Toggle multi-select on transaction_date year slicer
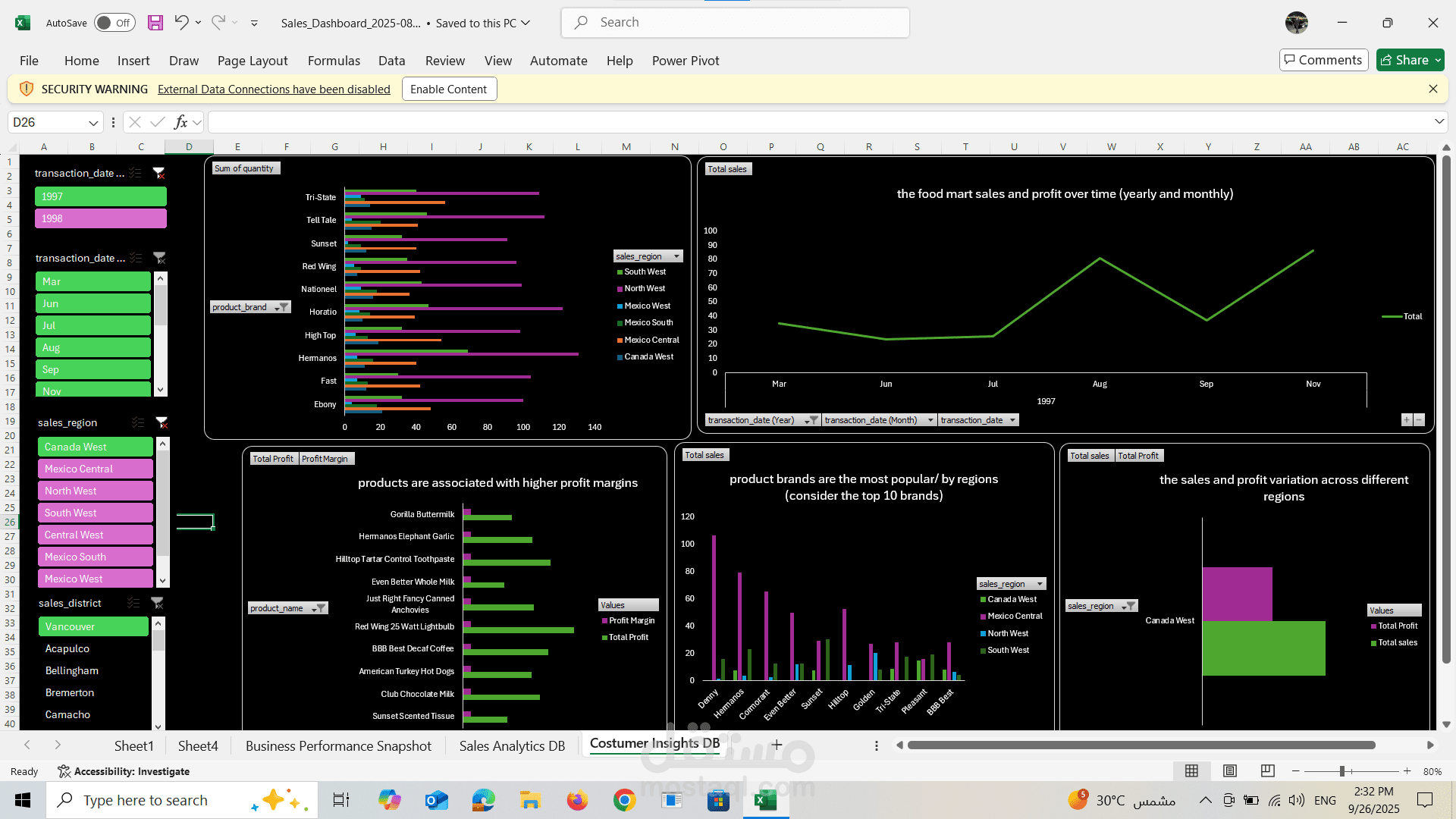The height and width of the screenshot is (819, 1456). 136,173
